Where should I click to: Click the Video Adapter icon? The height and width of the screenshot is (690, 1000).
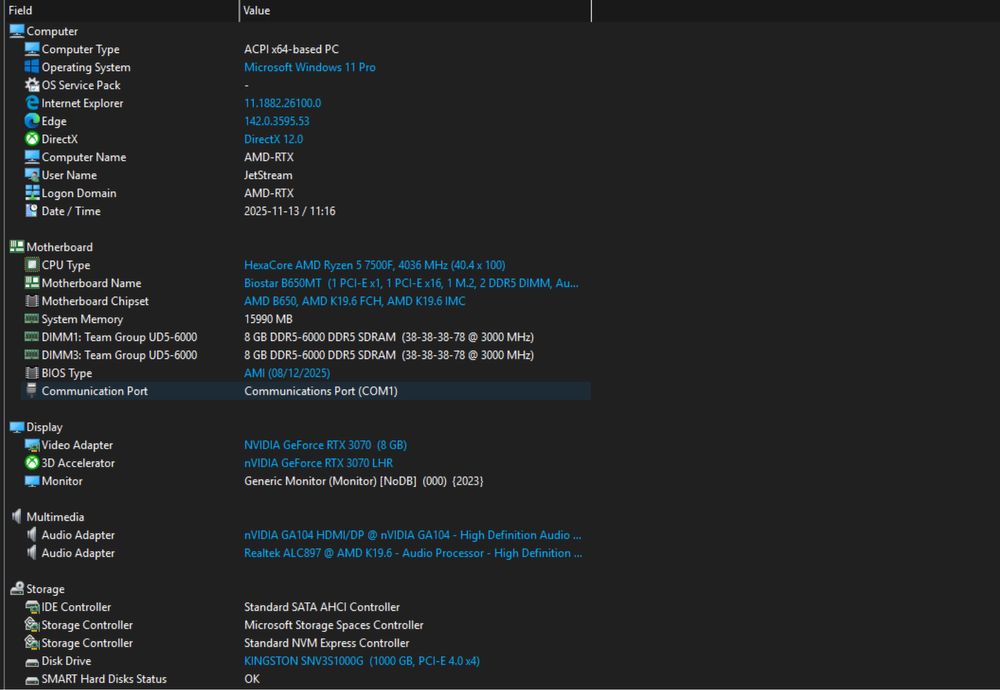[32, 445]
